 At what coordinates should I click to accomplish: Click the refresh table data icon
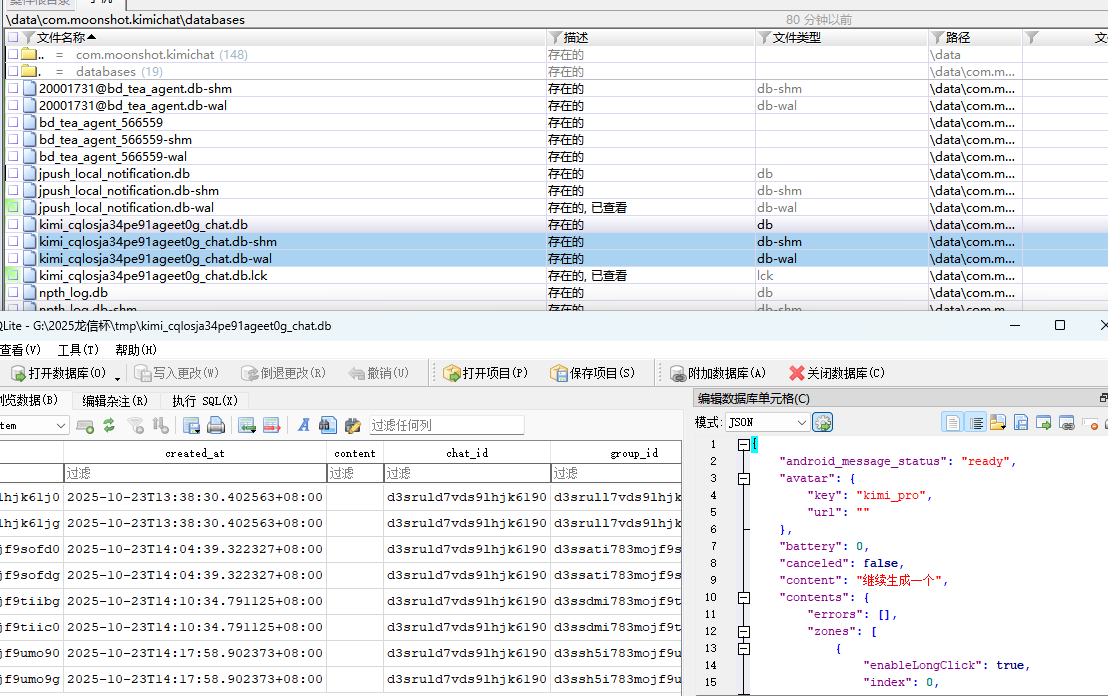[x=109, y=425]
